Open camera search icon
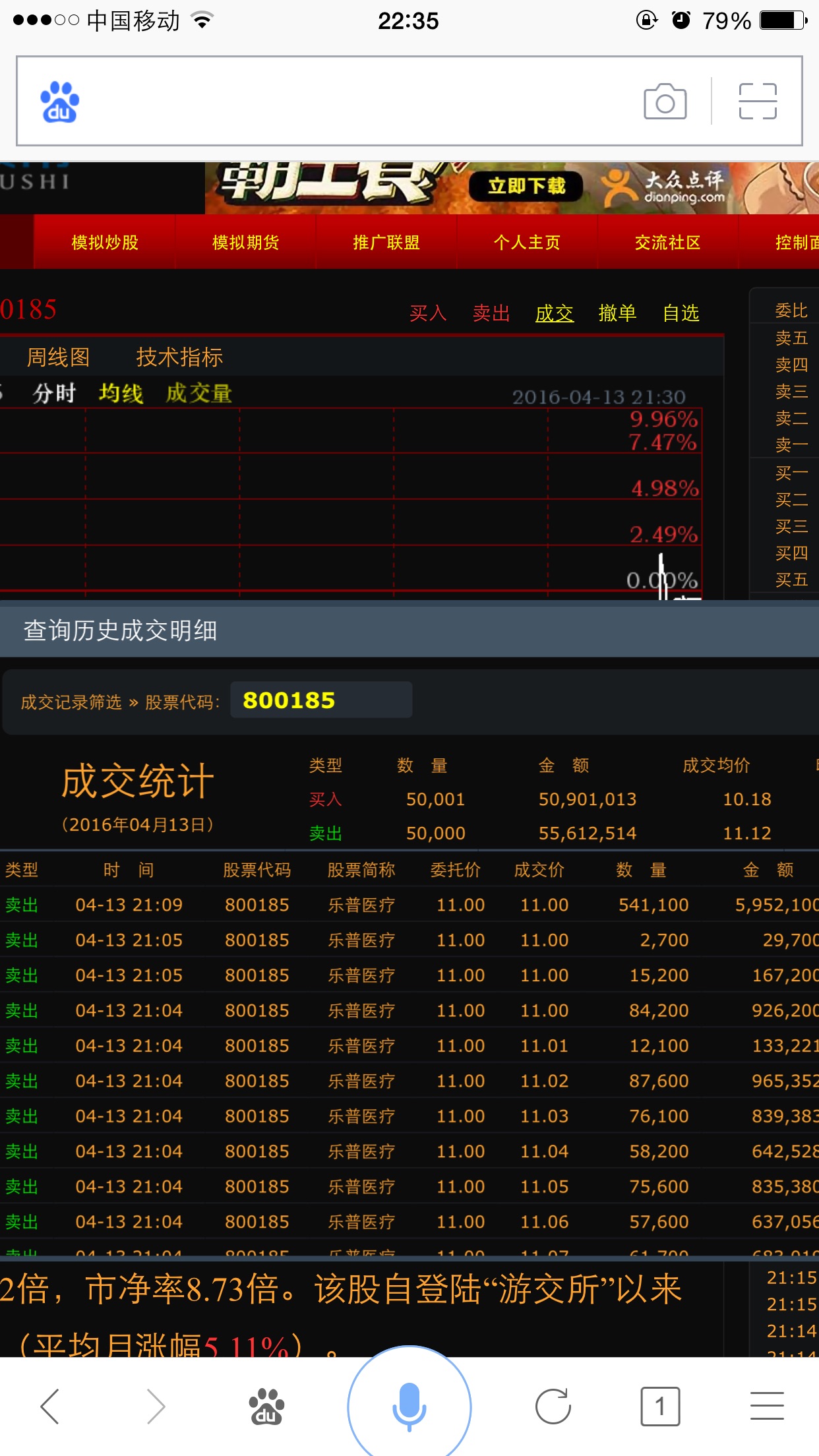Viewport: 819px width, 1456px height. point(665,102)
